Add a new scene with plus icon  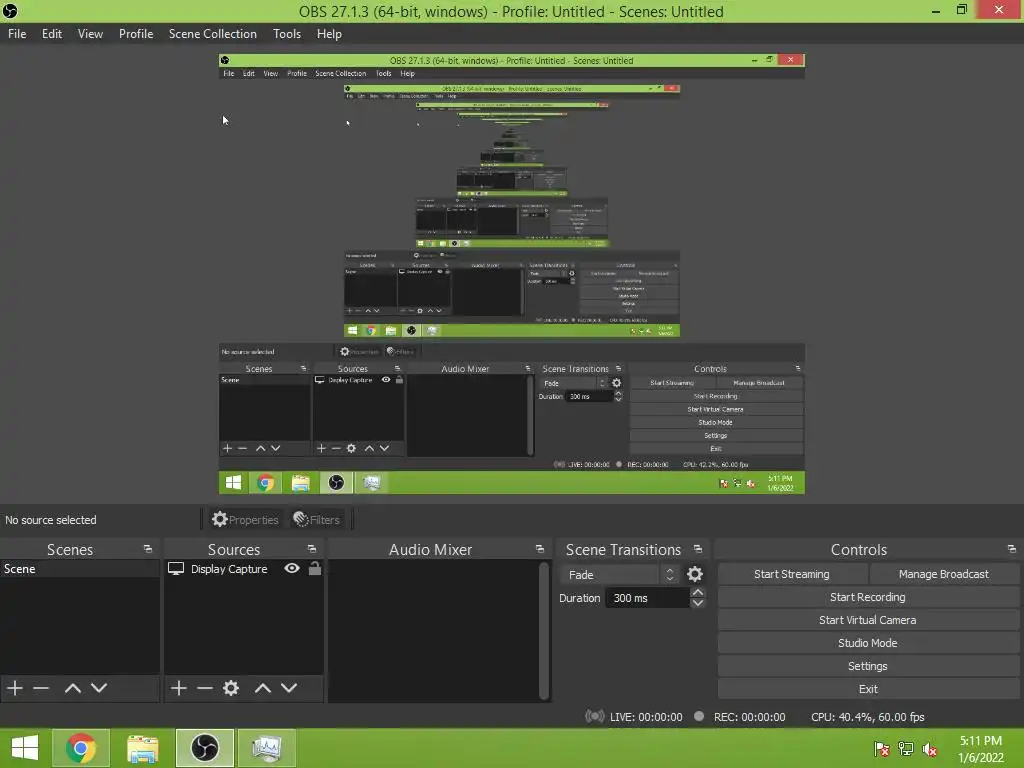tap(14, 688)
